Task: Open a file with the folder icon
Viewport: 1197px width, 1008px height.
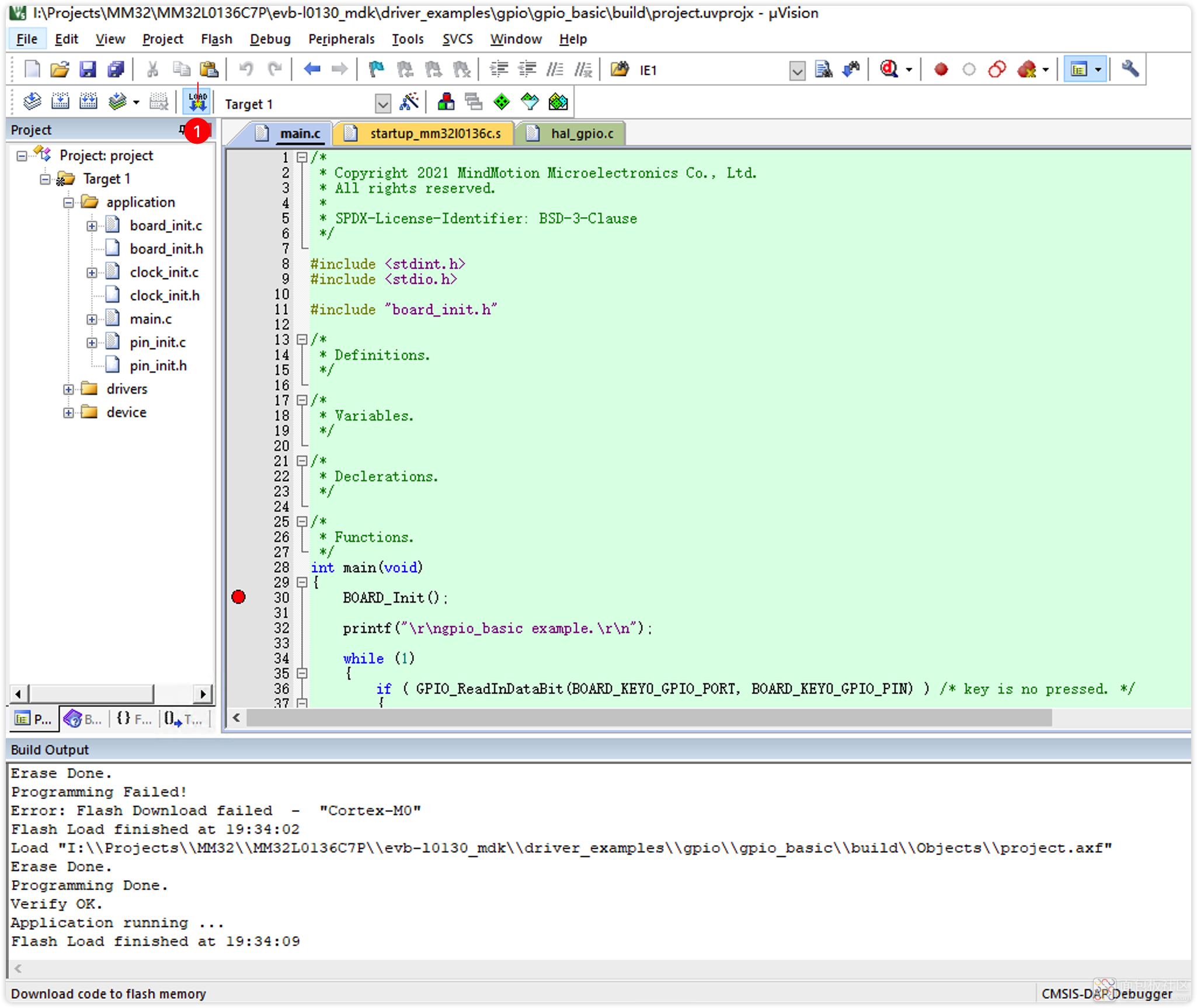Action: pos(60,69)
